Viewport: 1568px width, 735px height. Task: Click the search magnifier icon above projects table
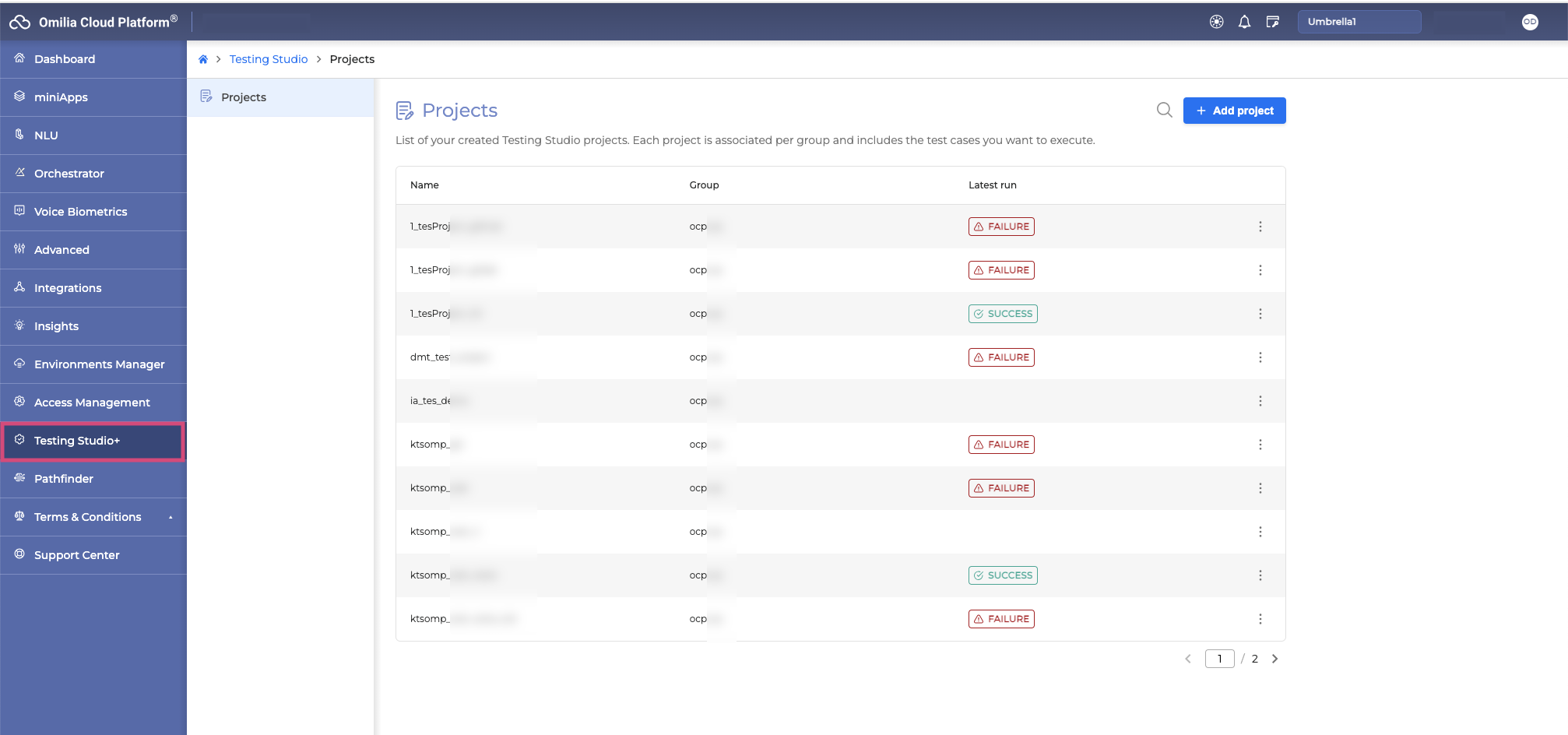[x=1164, y=110]
